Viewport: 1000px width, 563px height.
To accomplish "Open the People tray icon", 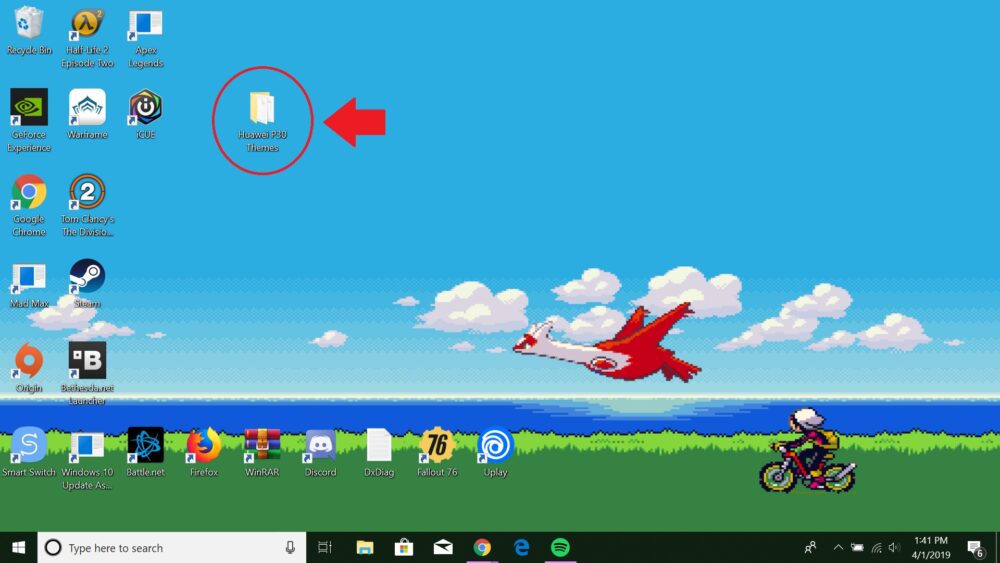I will [811, 548].
